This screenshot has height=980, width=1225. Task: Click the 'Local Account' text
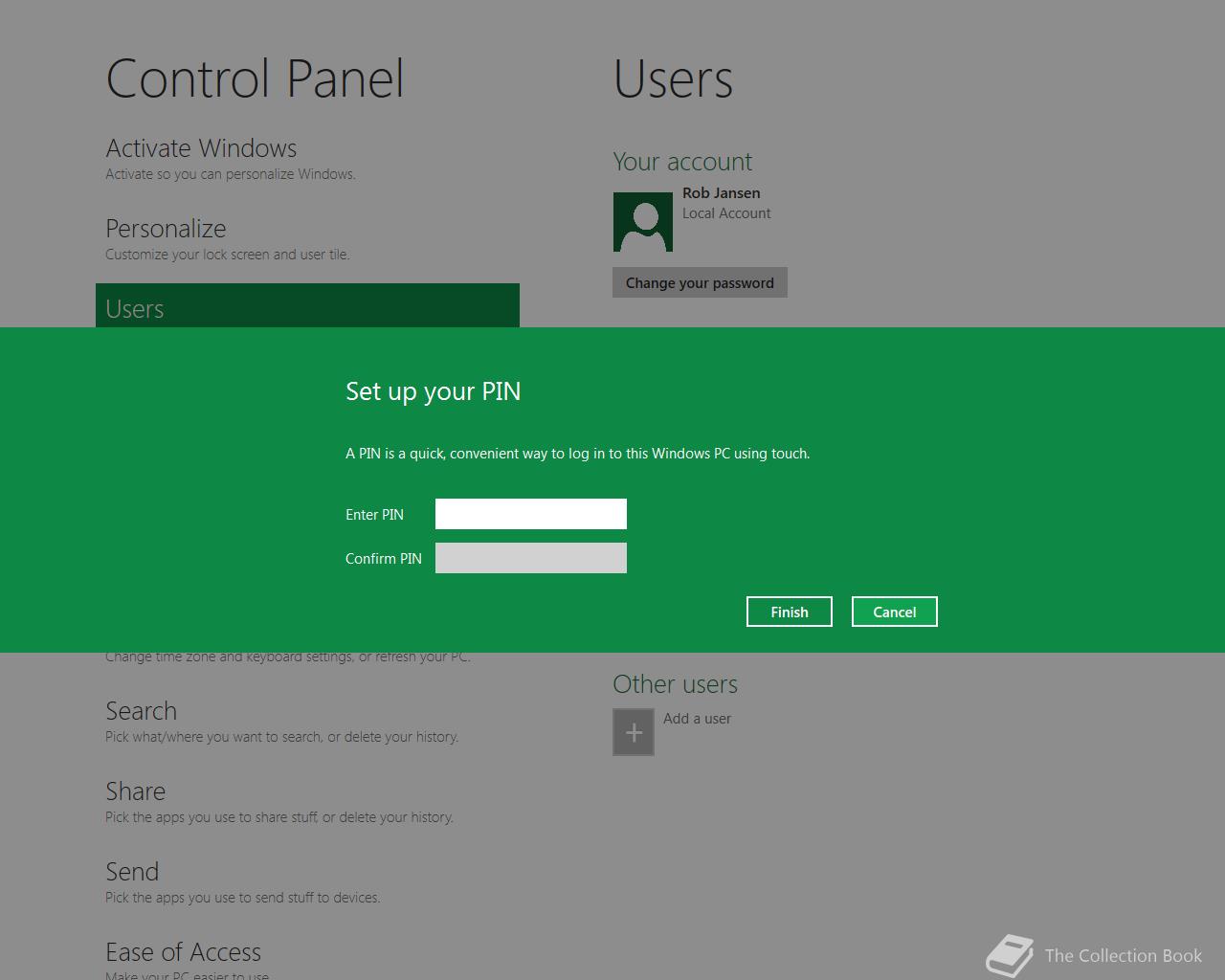pyautogui.click(x=726, y=213)
